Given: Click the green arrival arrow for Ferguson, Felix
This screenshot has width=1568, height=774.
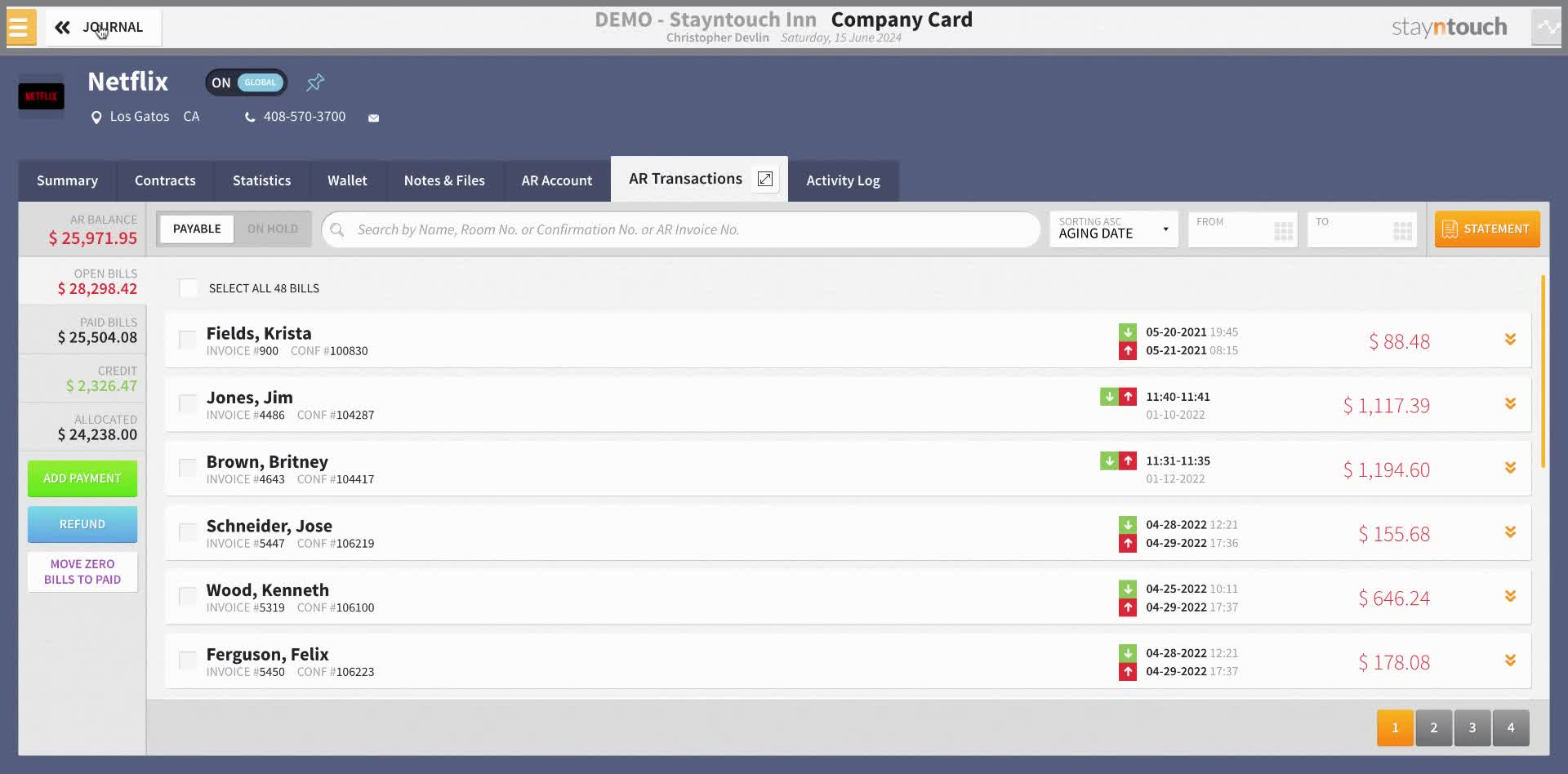Looking at the screenshot, I should click(x=1128, y=653).
